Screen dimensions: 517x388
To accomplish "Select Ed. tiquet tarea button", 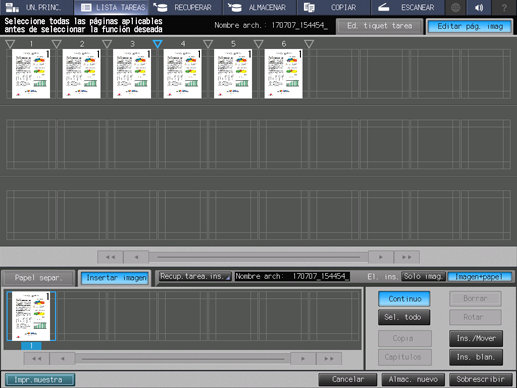I will [x=380, y=26].
